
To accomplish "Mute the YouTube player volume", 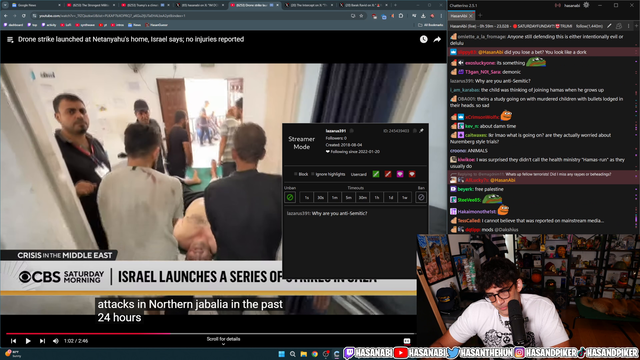I will point(56,341).
